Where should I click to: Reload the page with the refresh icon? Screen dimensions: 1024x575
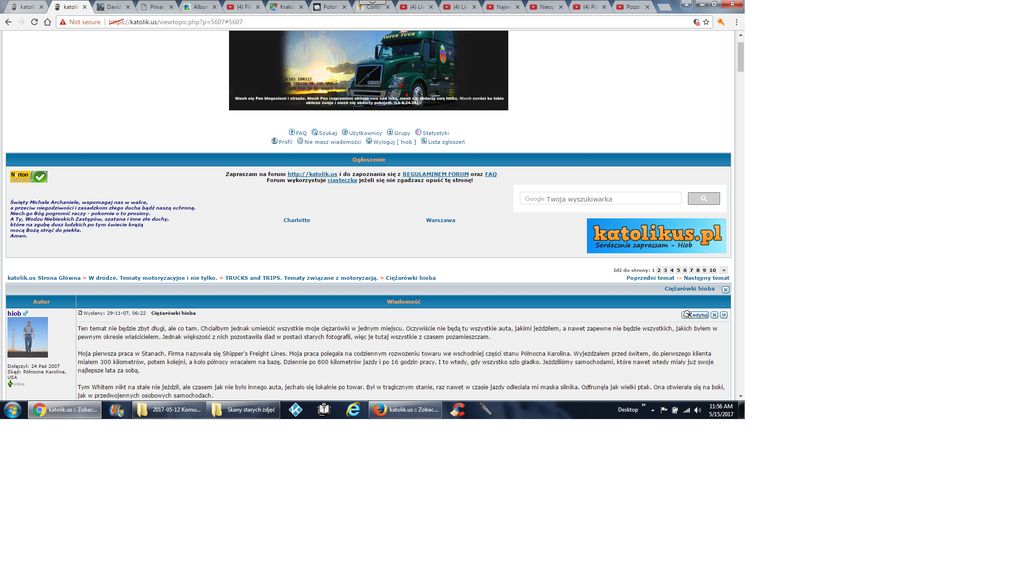(x=34, y=22)
